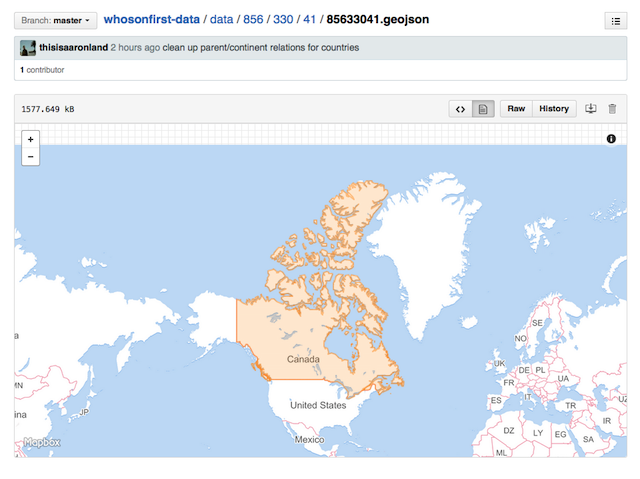Open thisisaaronland user profile link

coord(73,47)
